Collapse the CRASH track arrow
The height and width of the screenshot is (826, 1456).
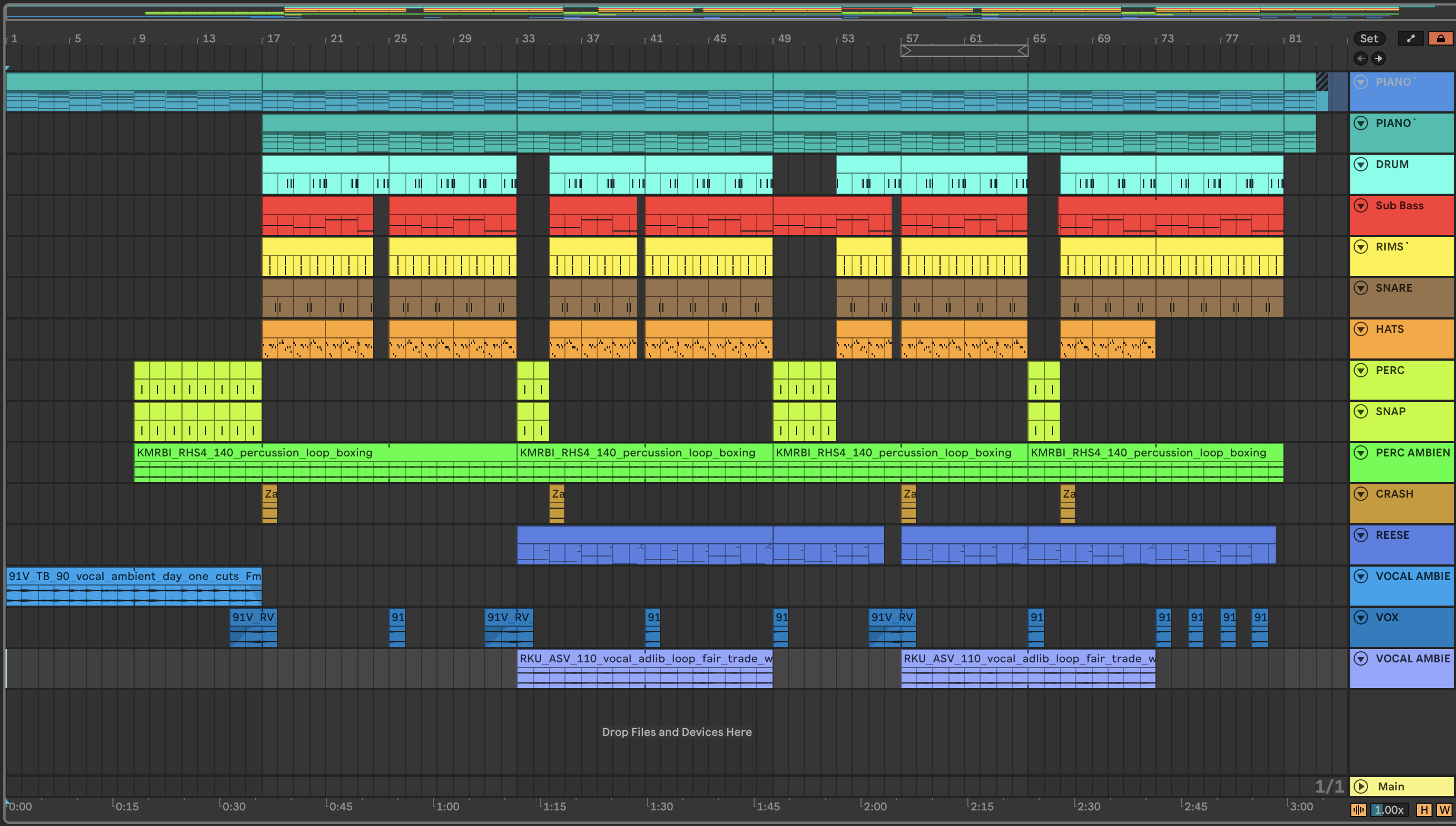point(1361,494)
